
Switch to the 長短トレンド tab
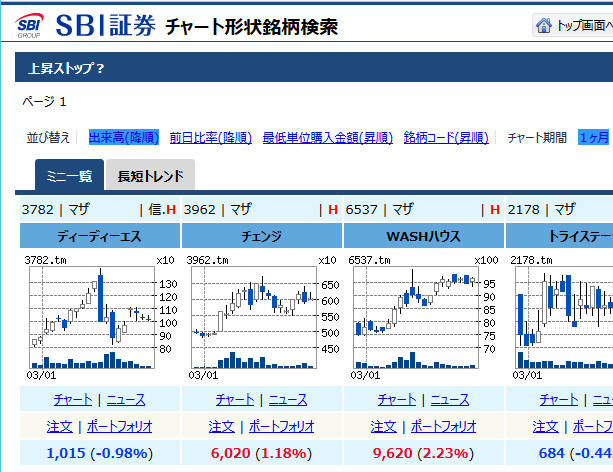(151, 176)
